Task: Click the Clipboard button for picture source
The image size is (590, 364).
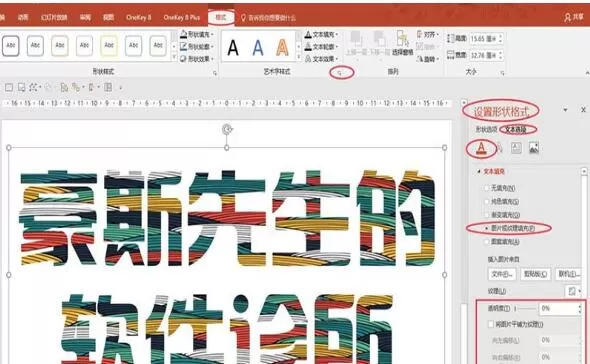Action: (x=536, y=274)
